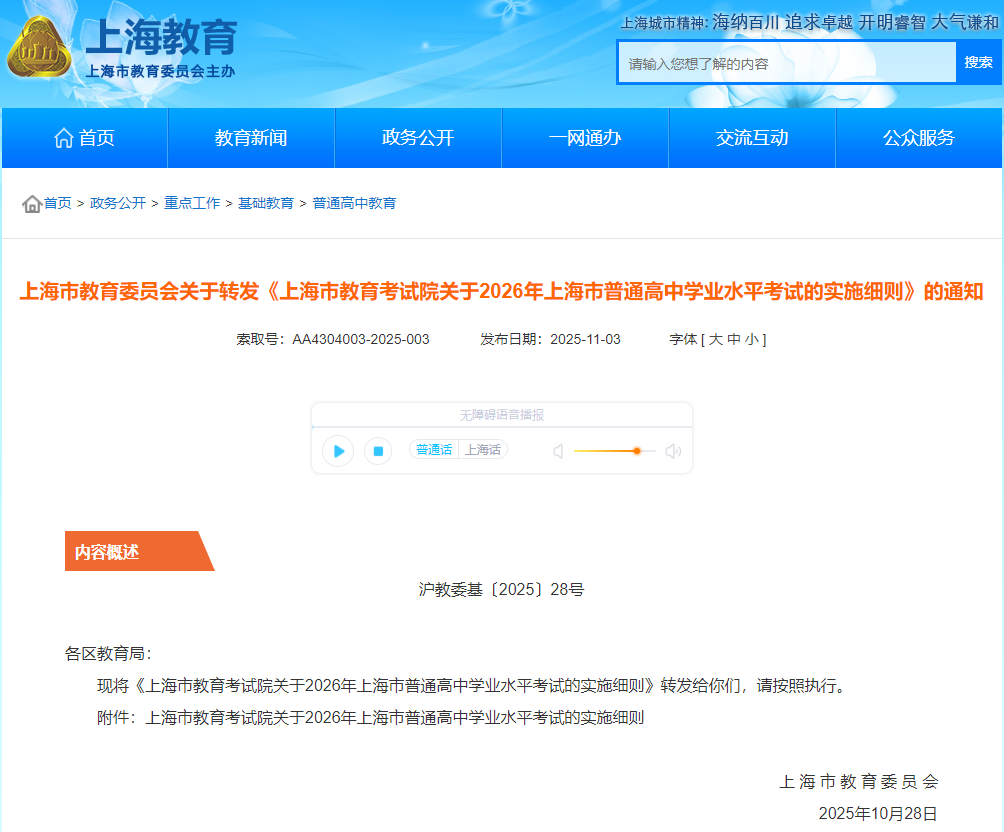Click the home icon in the breadcrumb trail
1004x832 pixels.
coord(31,203)
